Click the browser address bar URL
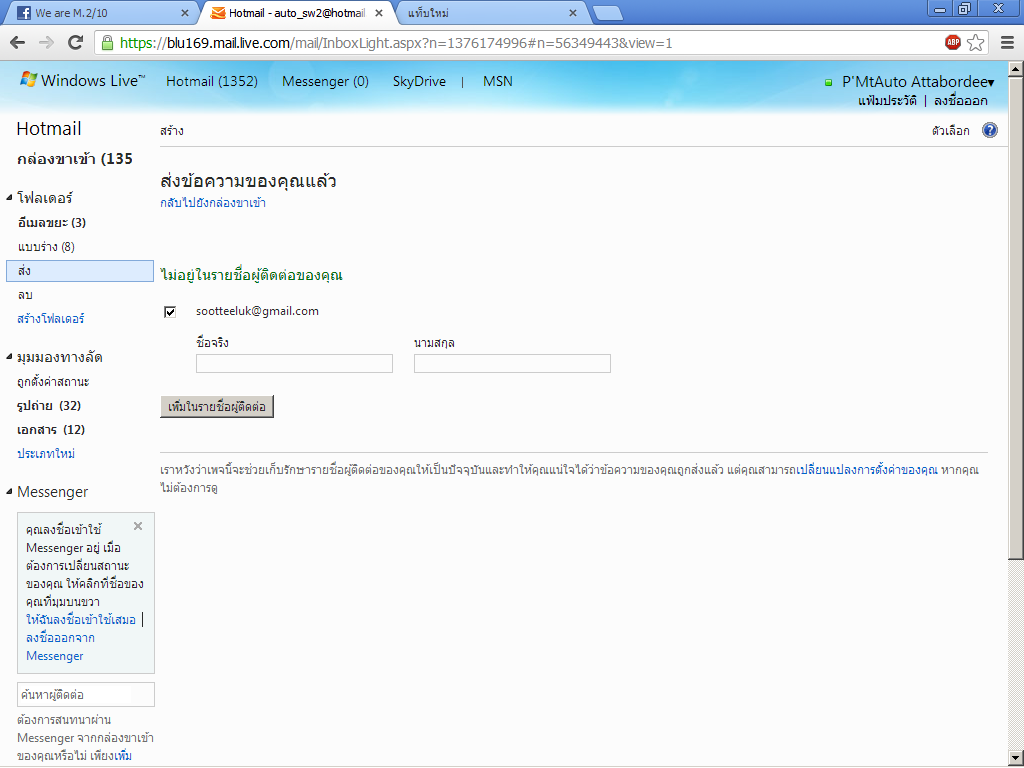1024x768 pixels. point(396,43)
